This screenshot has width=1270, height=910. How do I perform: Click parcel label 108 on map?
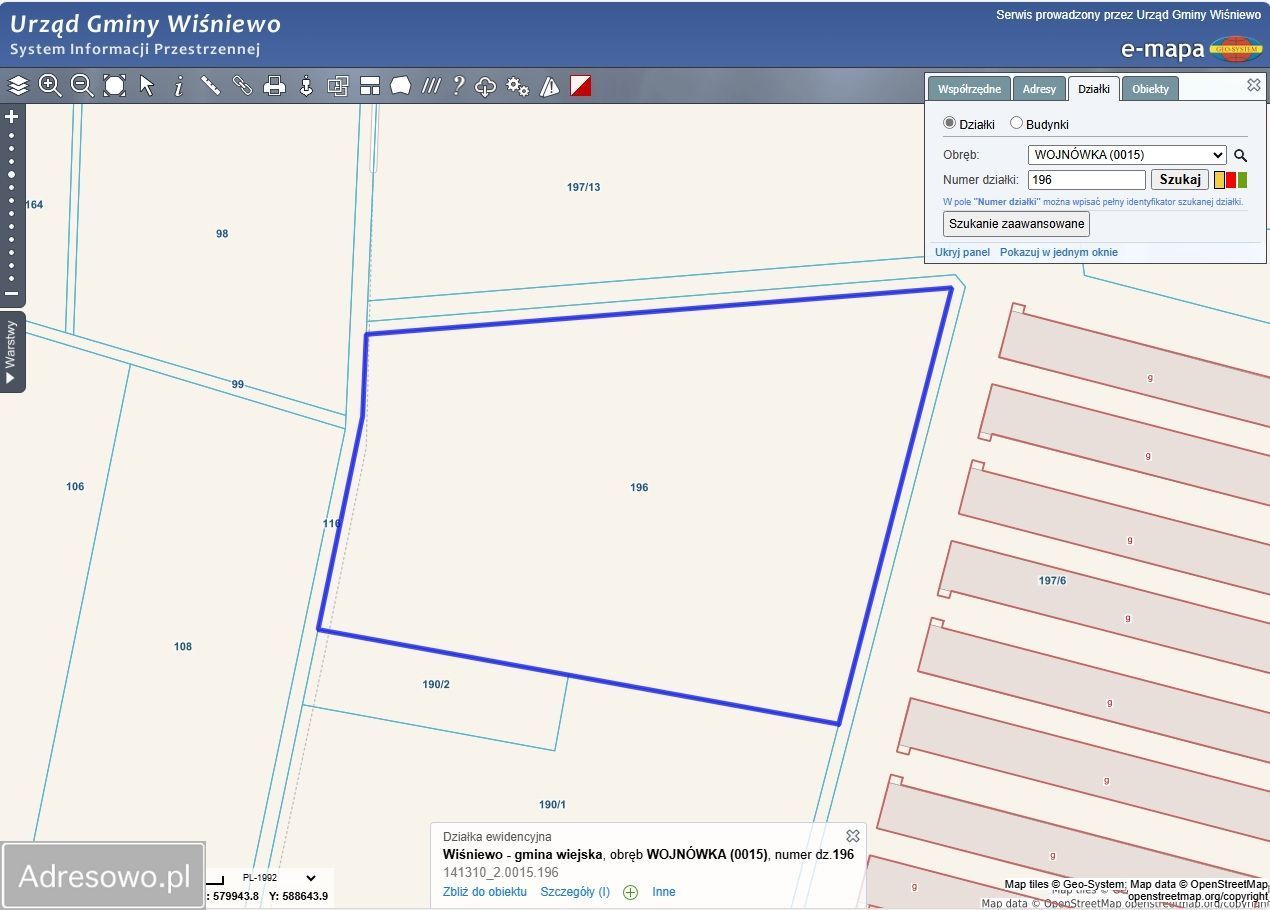pyautogui.click(x=183, y=647)
